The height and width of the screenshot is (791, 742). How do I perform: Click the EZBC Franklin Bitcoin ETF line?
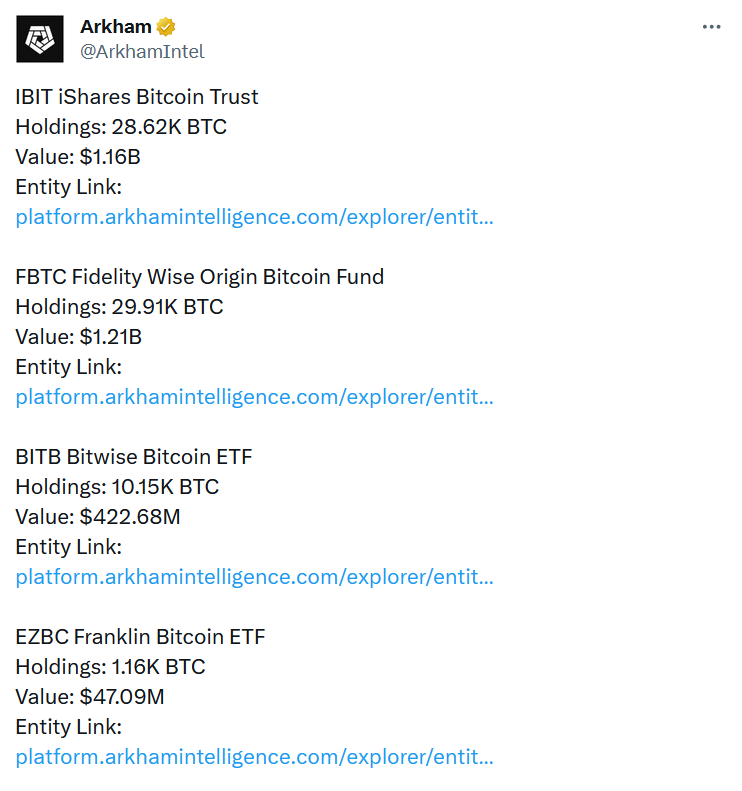click(140, 637)
